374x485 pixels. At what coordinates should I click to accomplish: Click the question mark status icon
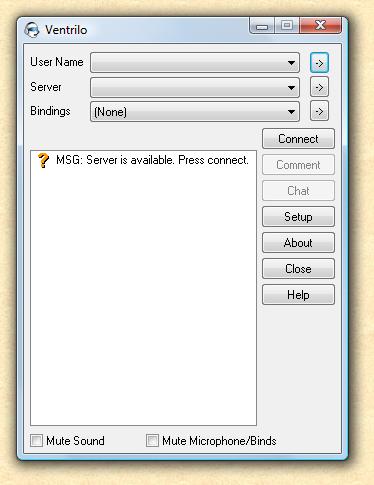click(x=43, y=160)
